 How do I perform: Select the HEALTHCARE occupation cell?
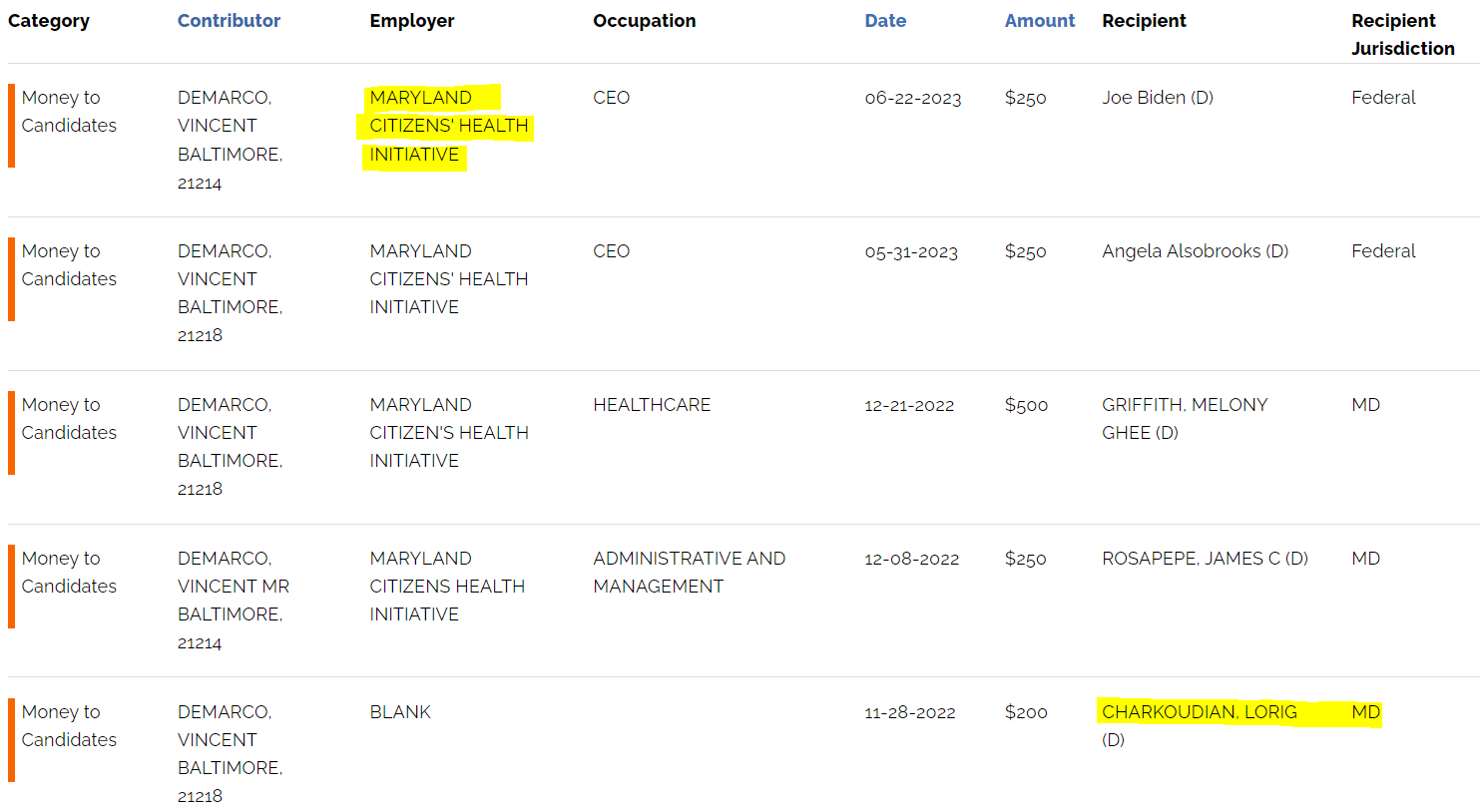point(652,405)
